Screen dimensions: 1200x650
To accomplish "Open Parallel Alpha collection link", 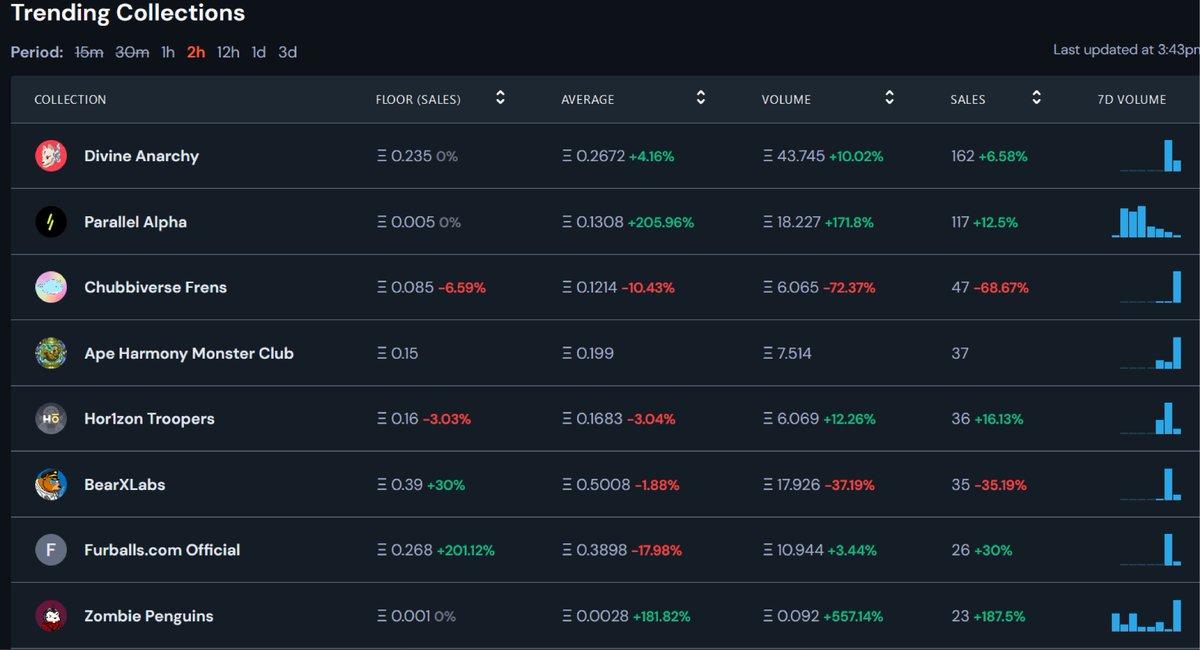I will [135, 222].
